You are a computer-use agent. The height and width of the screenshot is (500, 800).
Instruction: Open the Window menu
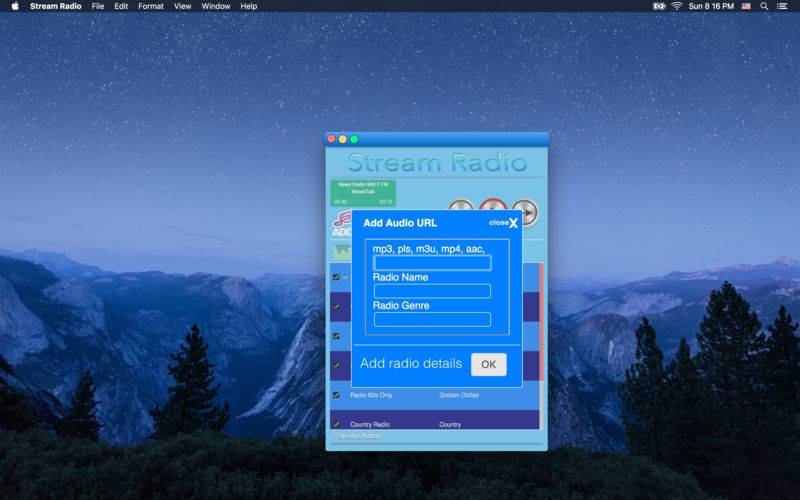coord(216,6)
